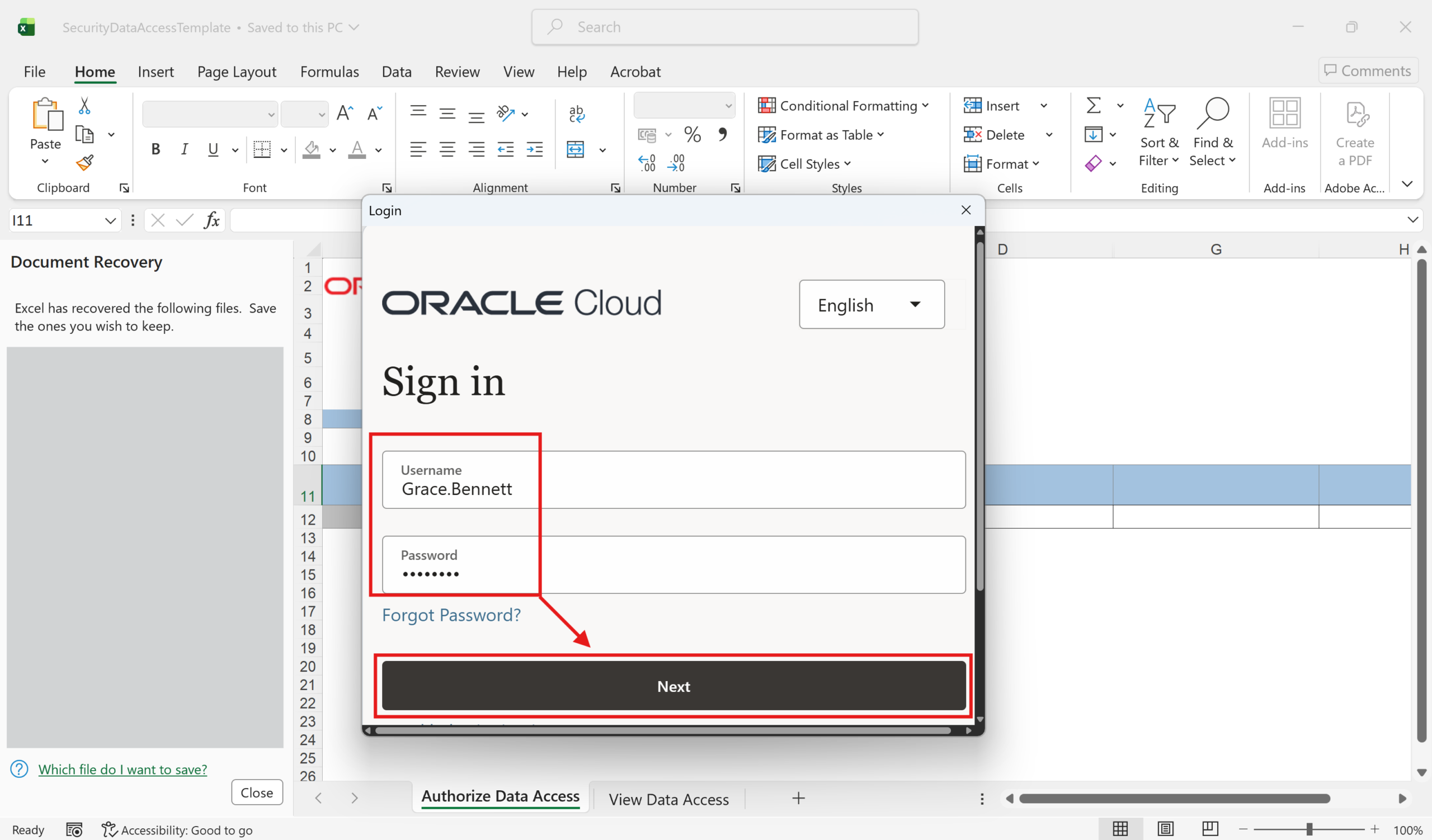The height and width of the screenshot is (840, 1432).
Task: Open the Borders icon in Font group
Action: point(262,149)
